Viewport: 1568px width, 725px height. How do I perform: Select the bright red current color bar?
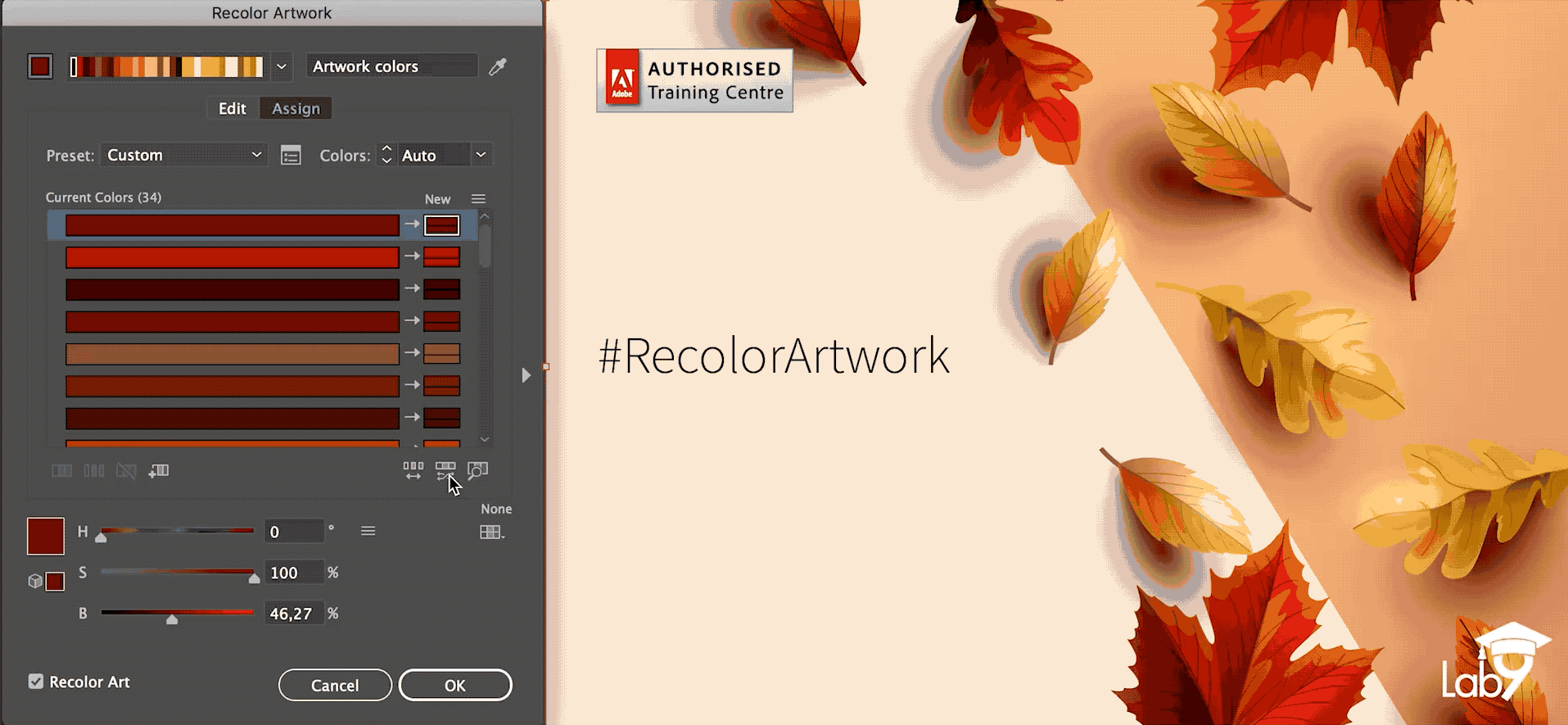(233, 257)
